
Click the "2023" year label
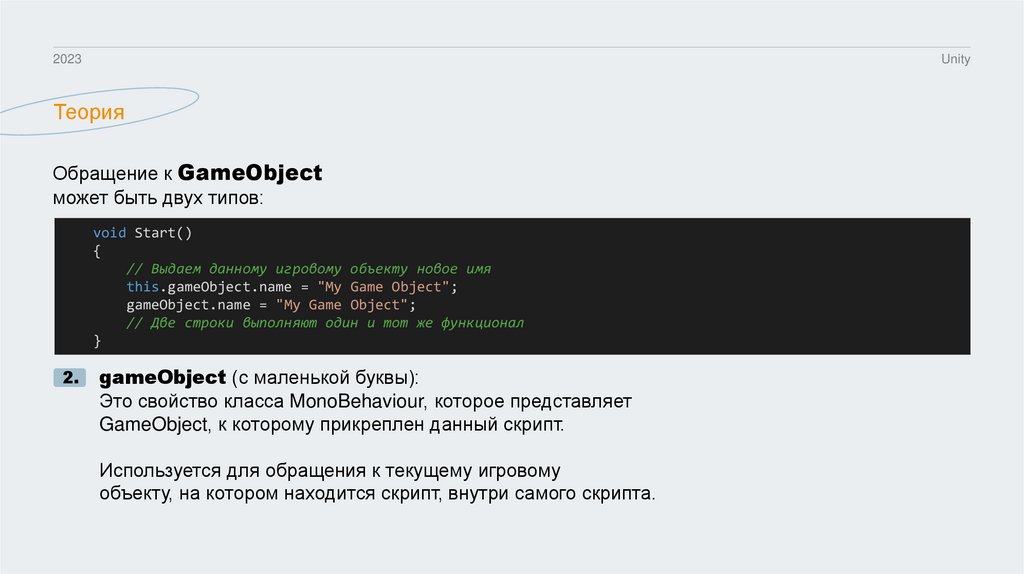click(67, 60)
